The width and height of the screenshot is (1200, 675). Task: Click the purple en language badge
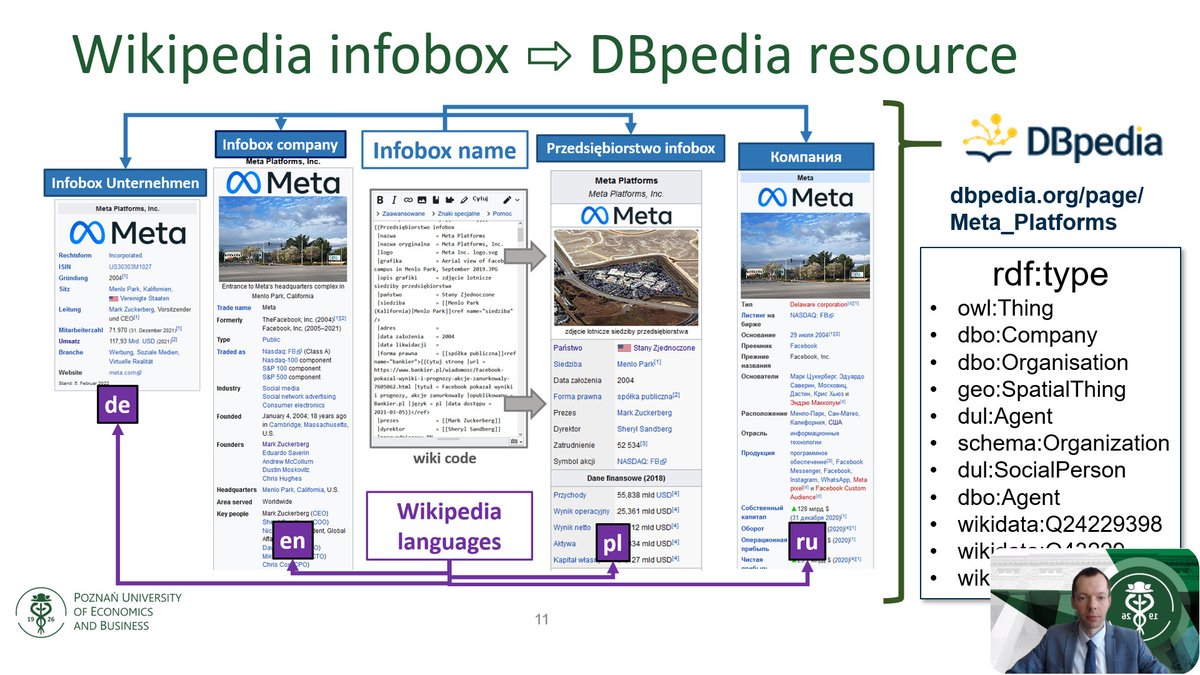292,542
